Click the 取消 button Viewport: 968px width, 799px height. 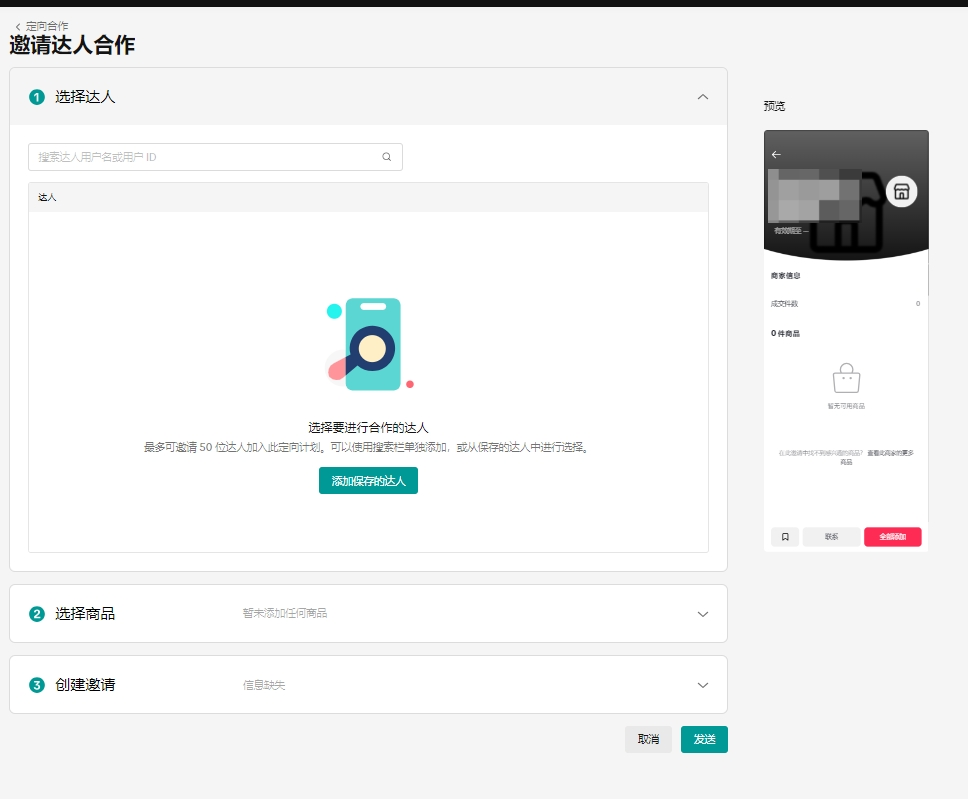point(648,739)
